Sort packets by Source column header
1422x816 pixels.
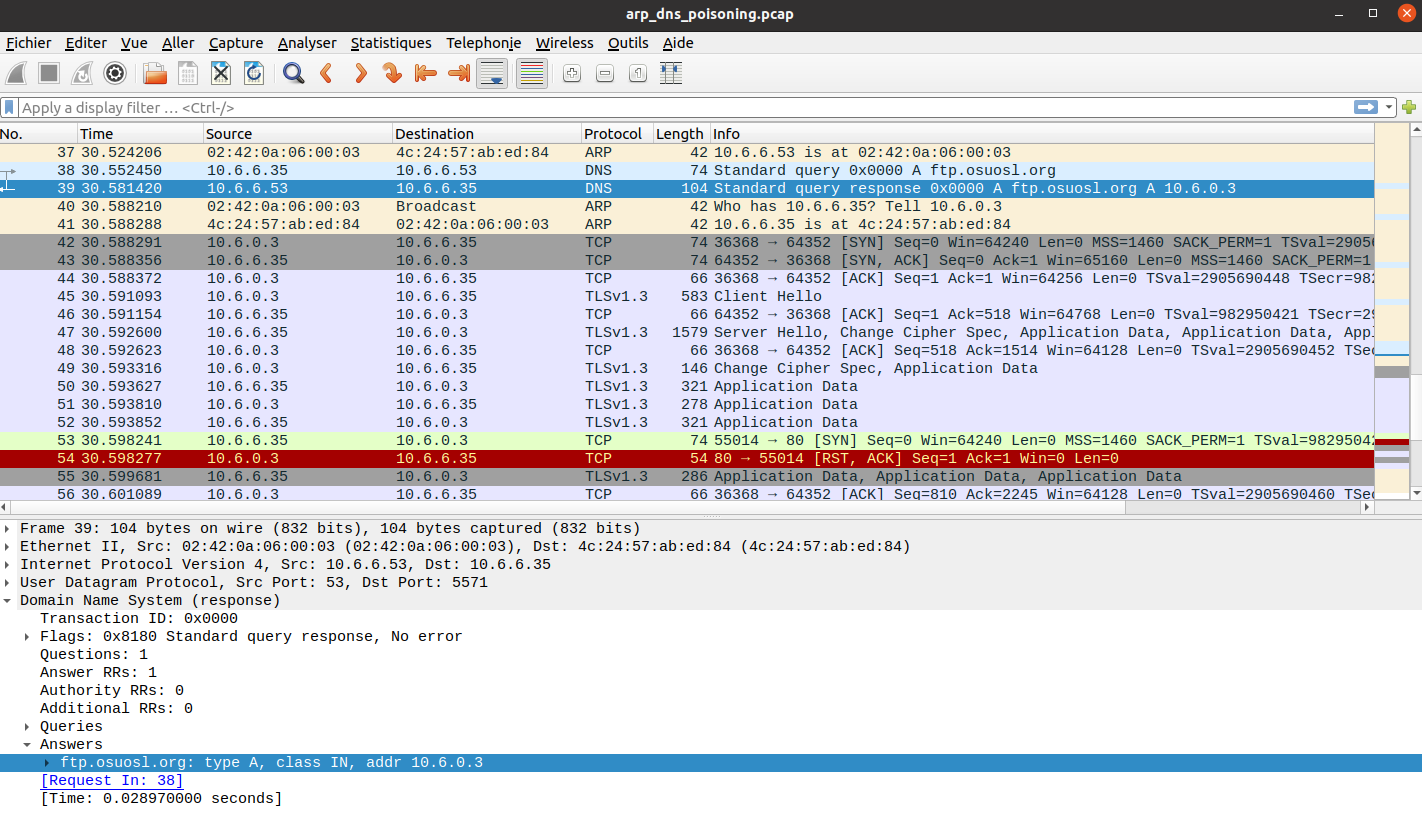(298, 134)
